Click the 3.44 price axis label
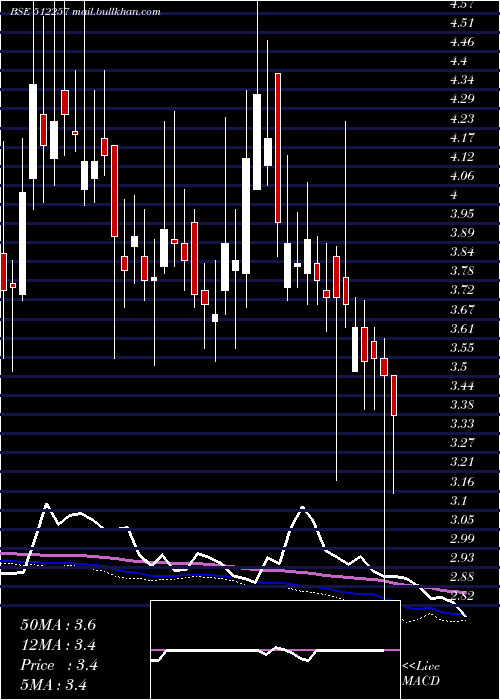 [x=462, y=386]
